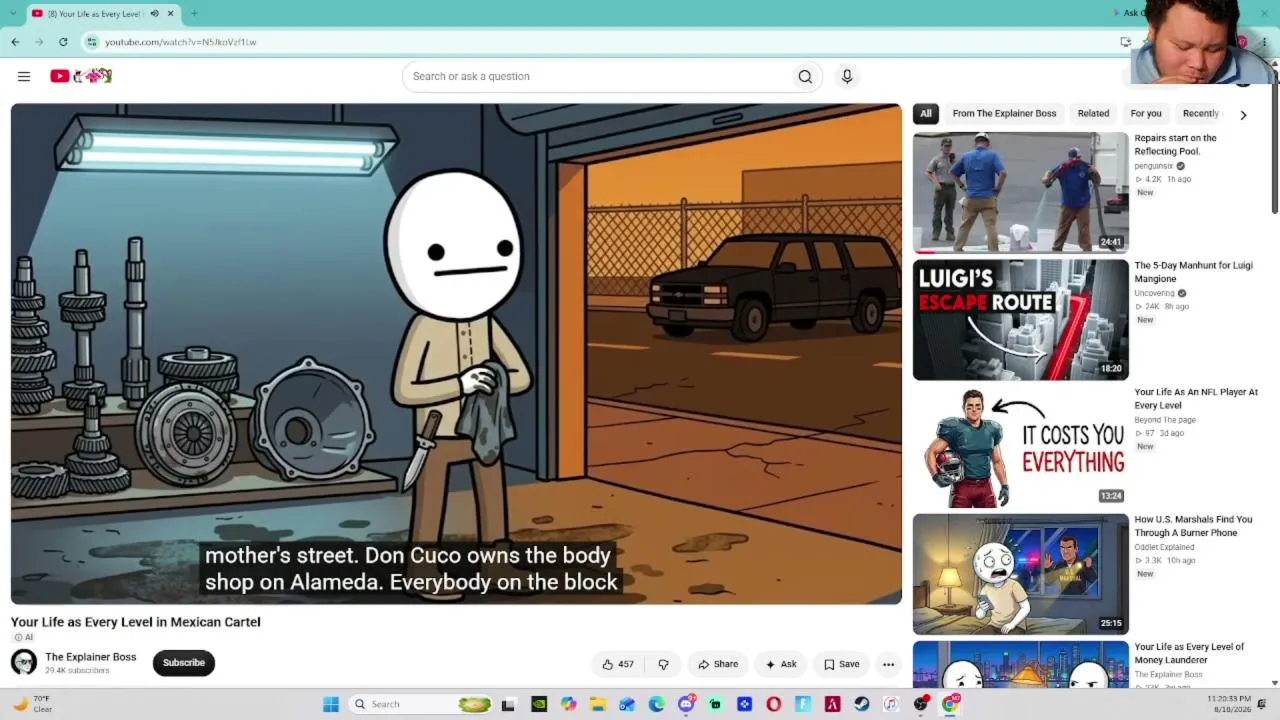Launch Steam from taskbar

861,704
